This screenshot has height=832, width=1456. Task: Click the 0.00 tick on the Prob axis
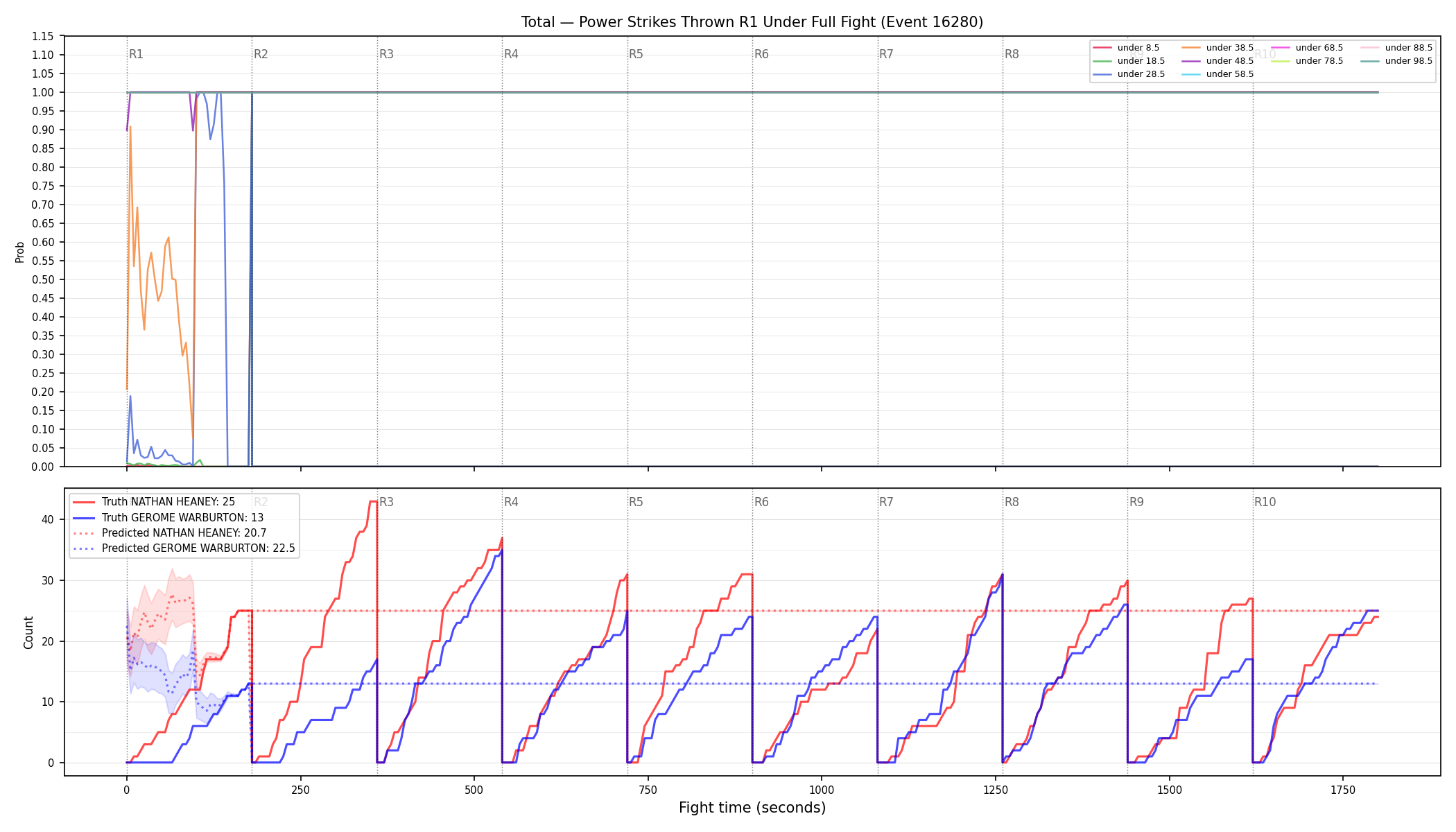[x=42, y=467]
